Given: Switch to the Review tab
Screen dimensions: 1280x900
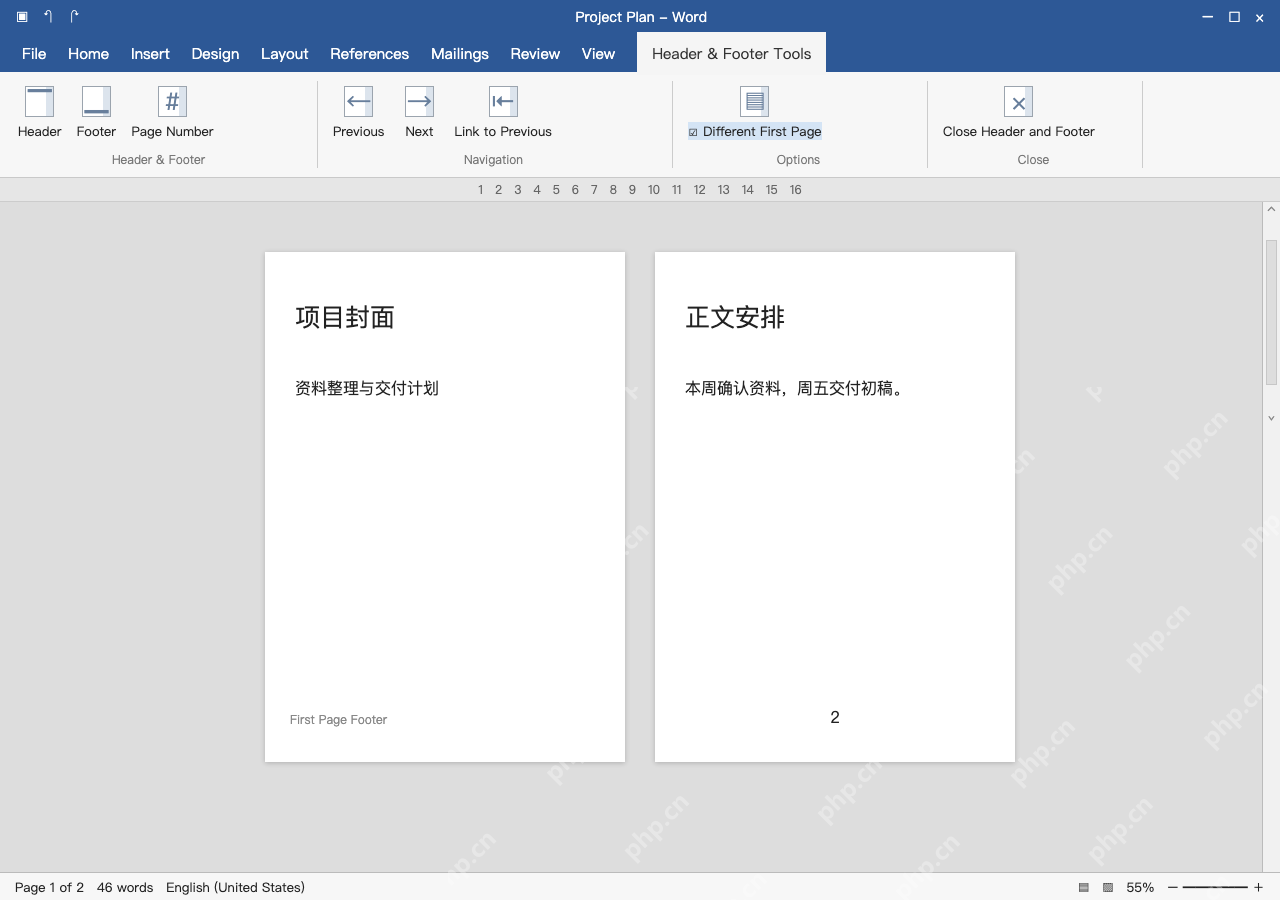Looking at the screenshot, I should point(535,54).
